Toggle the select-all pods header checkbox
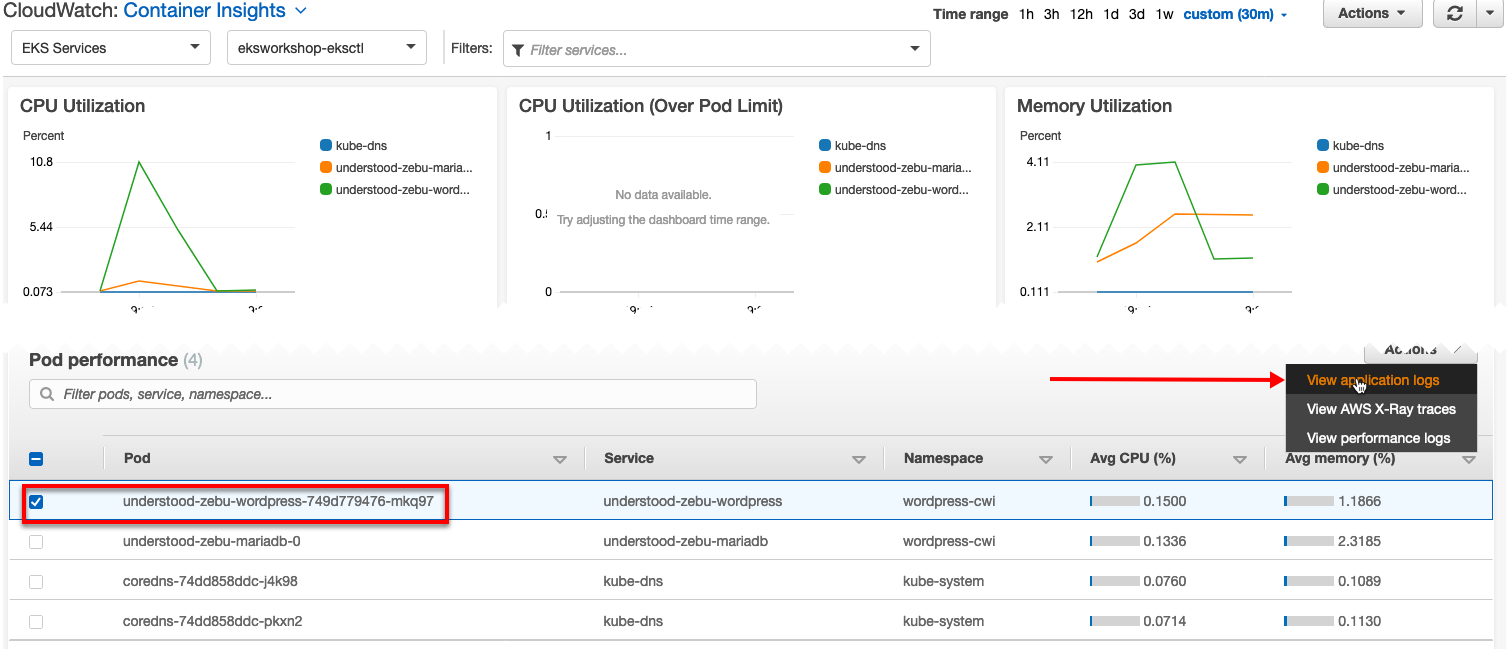 [x=36, y=459]
